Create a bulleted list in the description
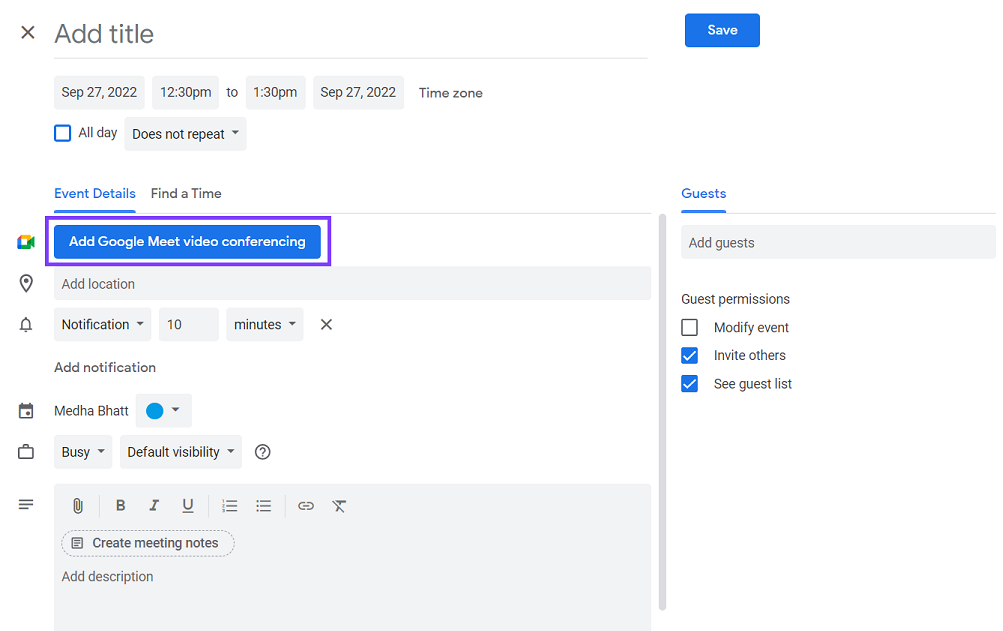 click(263, 505)
